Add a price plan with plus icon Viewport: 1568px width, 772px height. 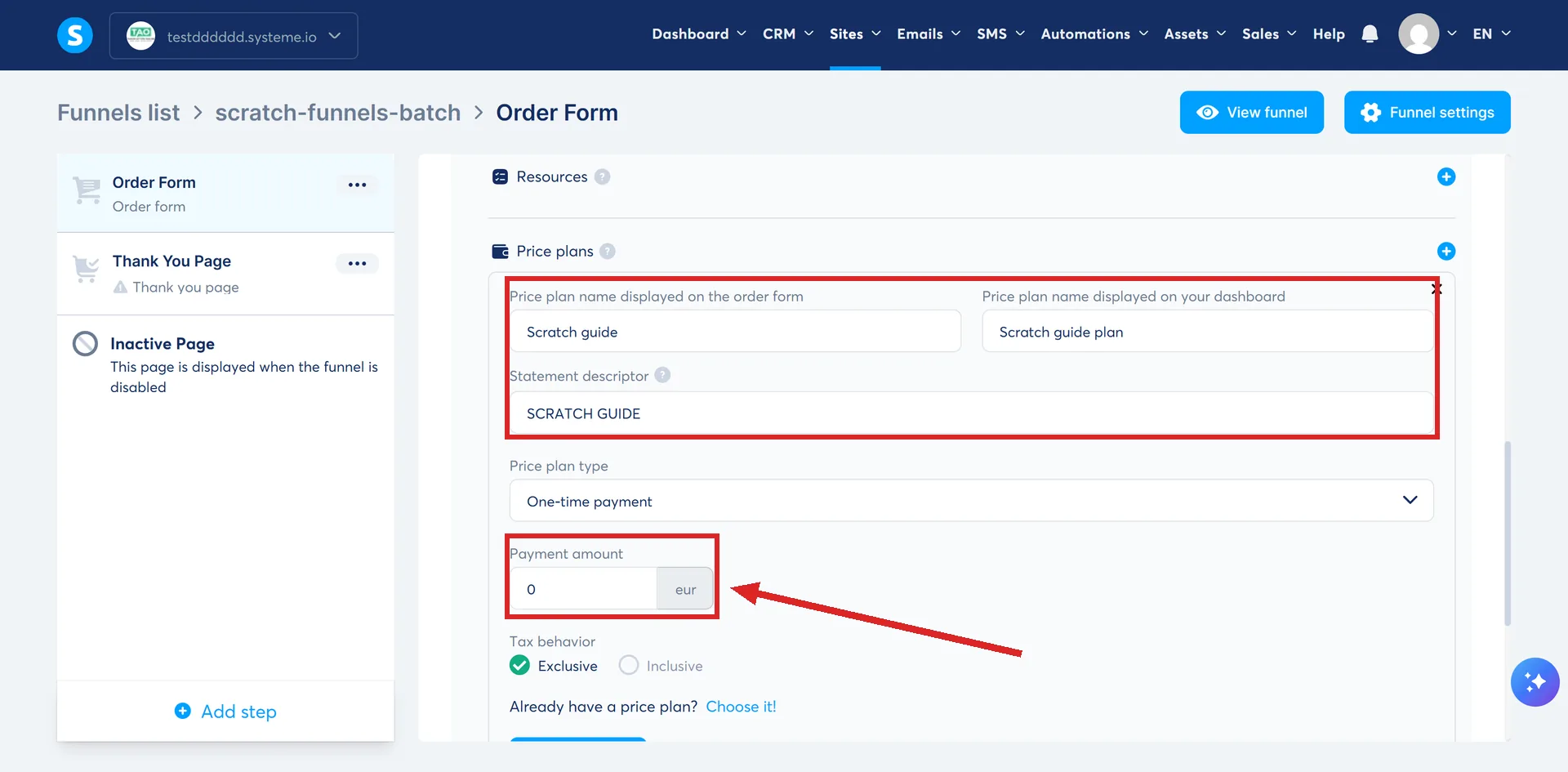pos(1445,251)
